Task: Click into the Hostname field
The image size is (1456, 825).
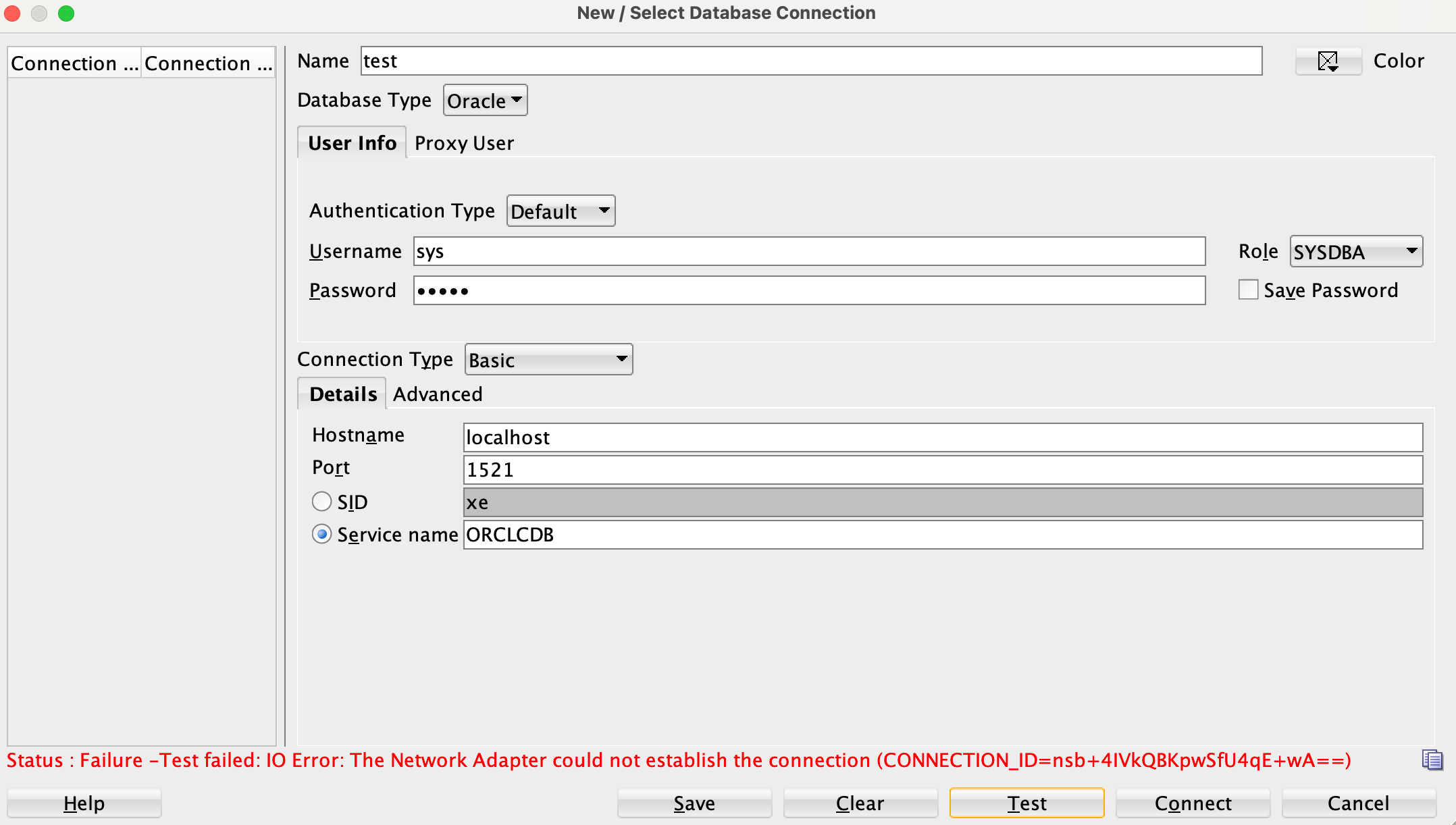Action: pos(943,437)
